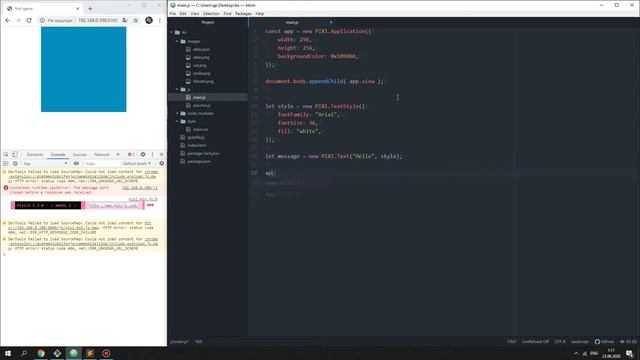Activate DevTools inspect element picker
640x360 pixels.
(x=6, y=155)
